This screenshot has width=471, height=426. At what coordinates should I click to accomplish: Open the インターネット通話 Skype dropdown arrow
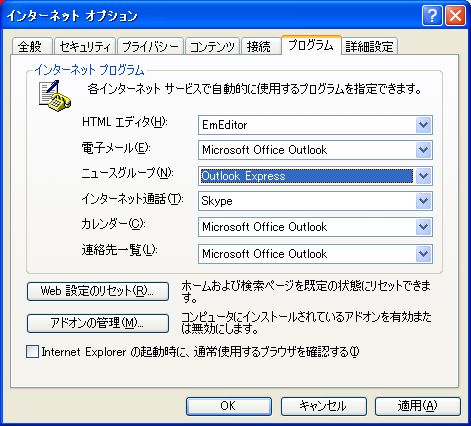pyautogui.click(x=423, y=201)
